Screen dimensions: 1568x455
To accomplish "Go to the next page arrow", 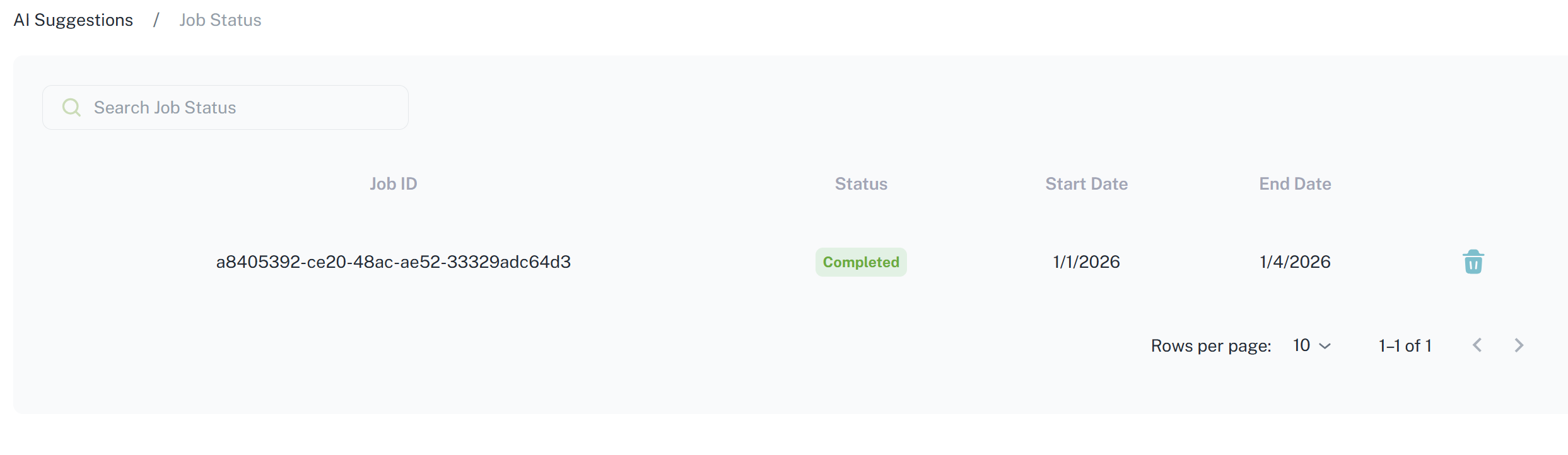I will pos(1519,345).
